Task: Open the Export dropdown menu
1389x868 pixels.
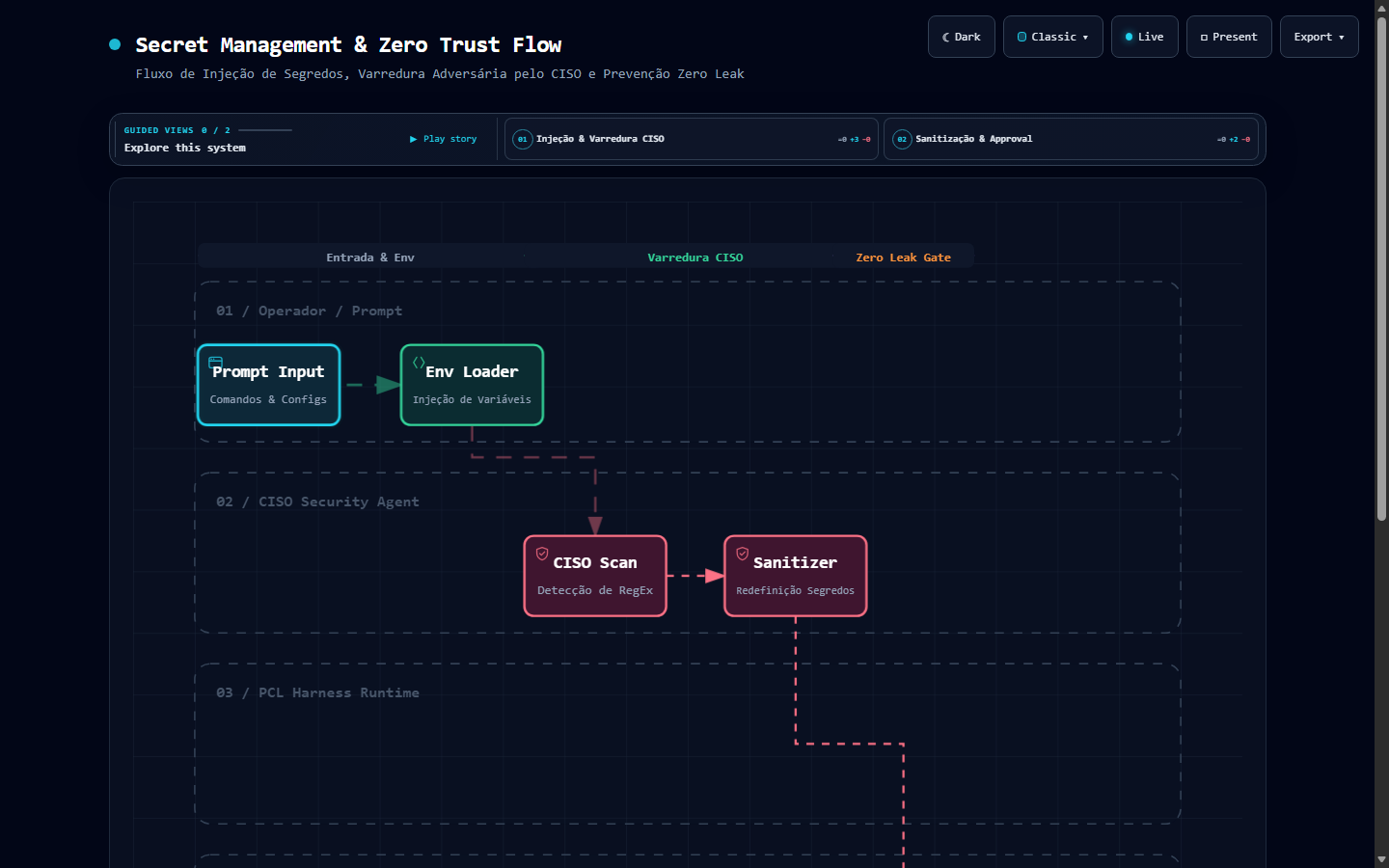Action: point(1319,37)
